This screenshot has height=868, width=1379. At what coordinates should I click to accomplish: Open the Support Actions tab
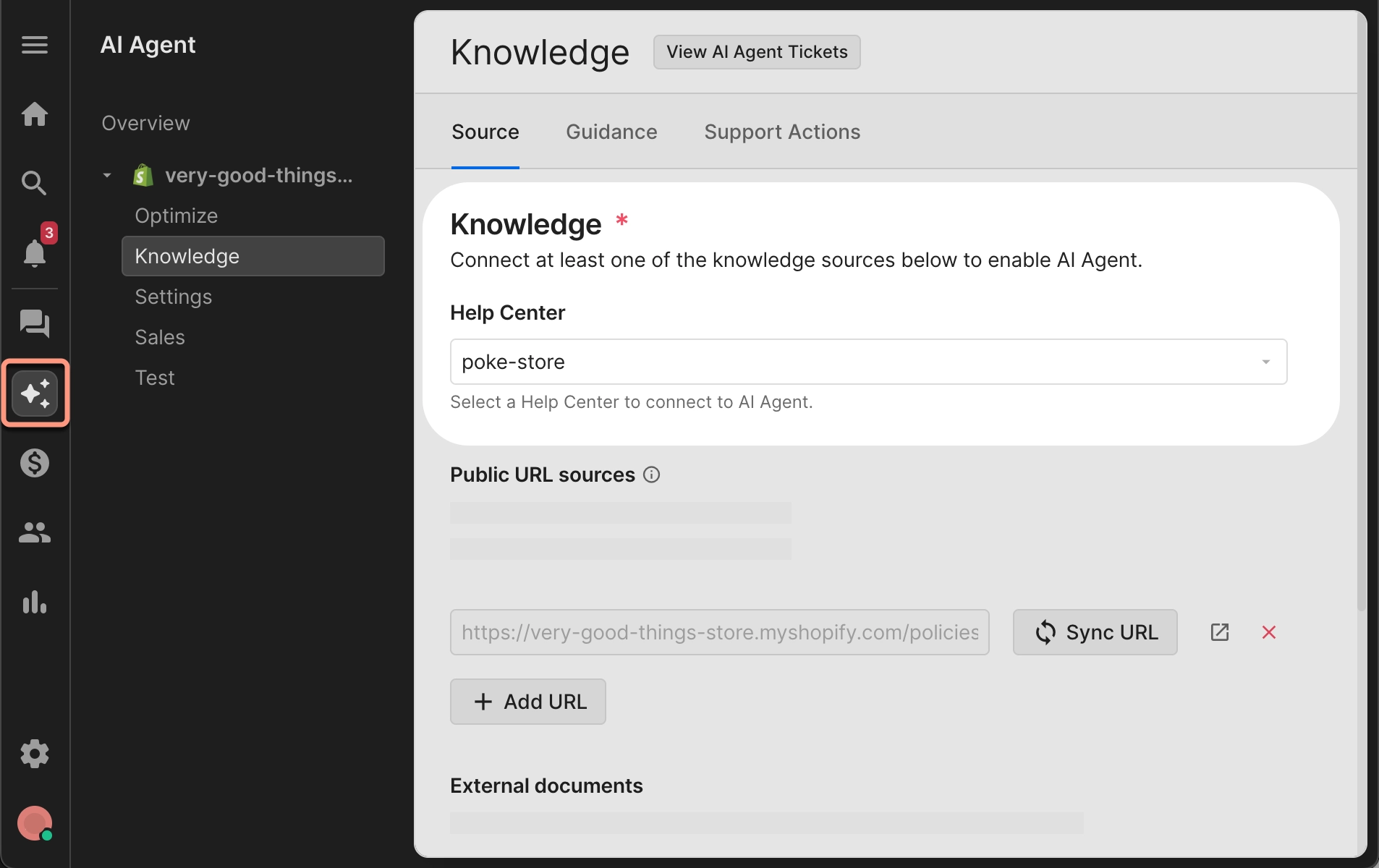coord(781,132)
